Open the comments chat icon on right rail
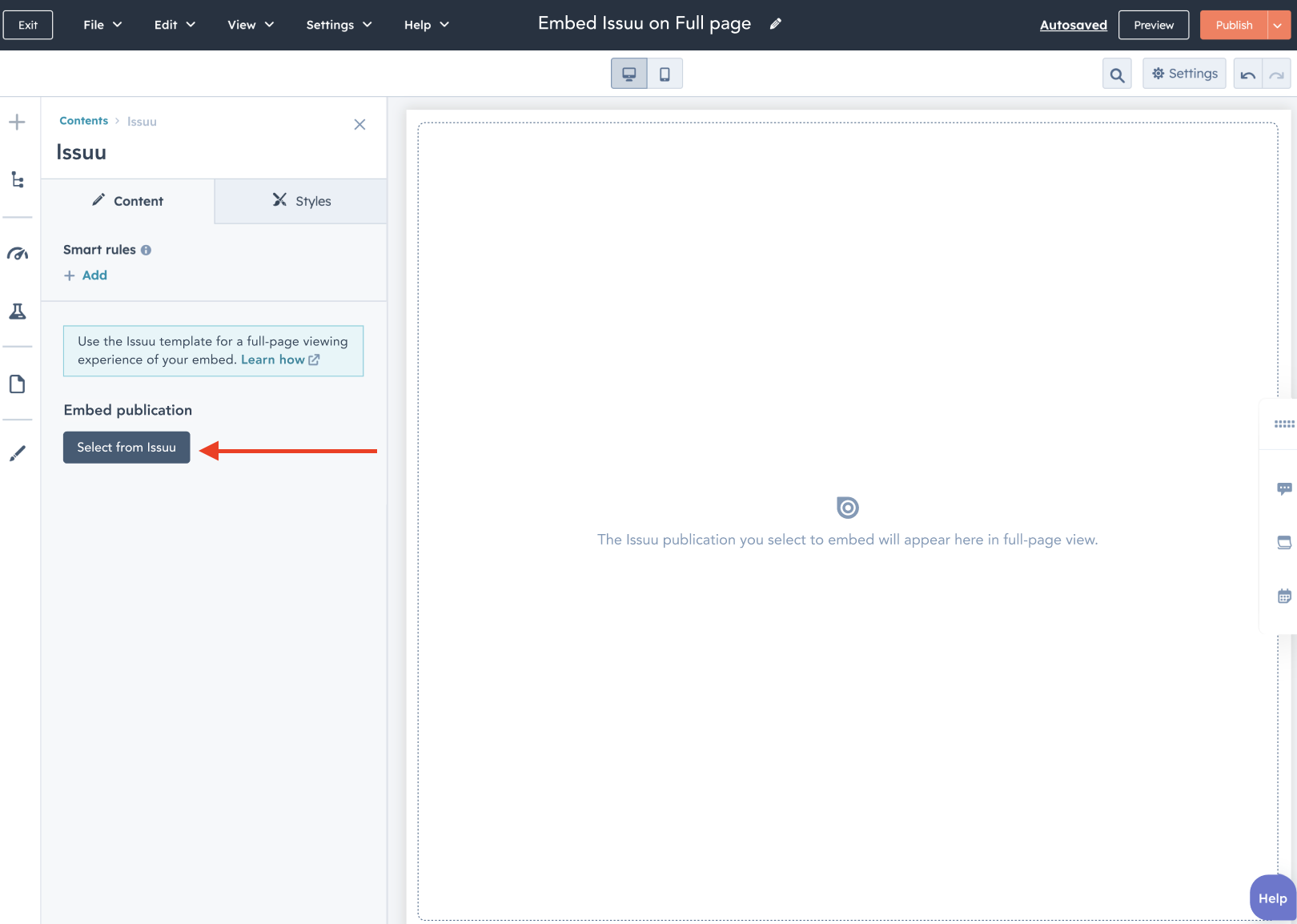 [x=1284, y=488]
